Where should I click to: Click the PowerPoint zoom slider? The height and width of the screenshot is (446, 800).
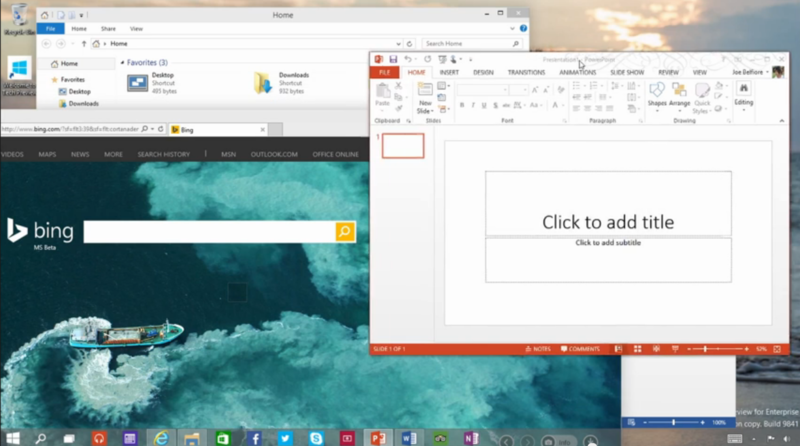coord(706,349)
